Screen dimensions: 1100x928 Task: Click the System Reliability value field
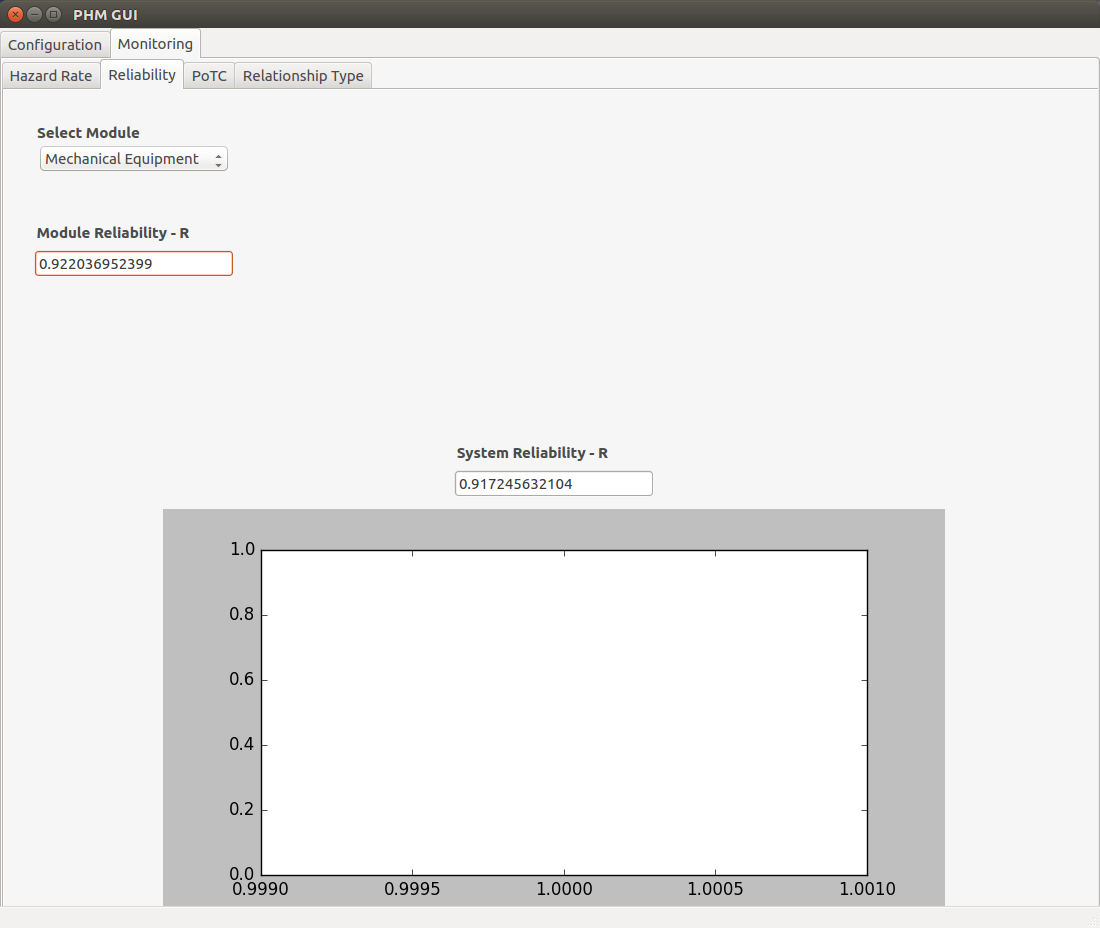click(x=554, y=484)
